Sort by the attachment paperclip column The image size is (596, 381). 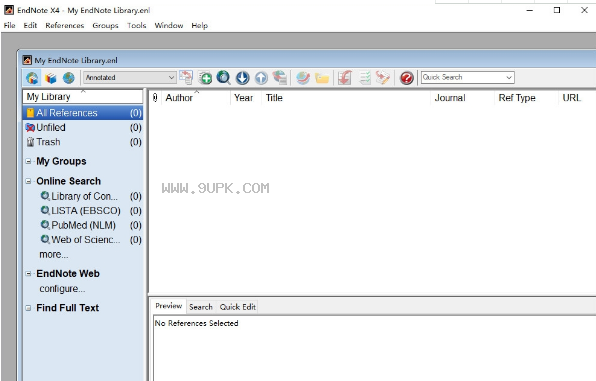point(155,98)
